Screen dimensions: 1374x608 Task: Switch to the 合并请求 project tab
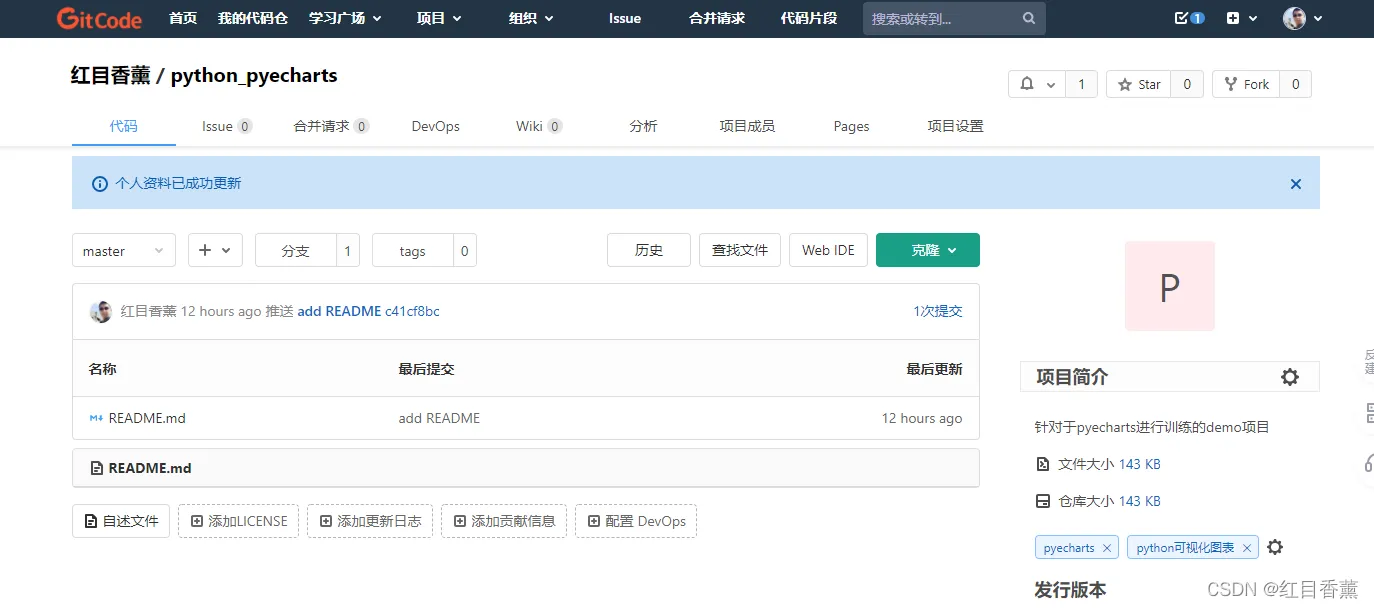pyautogui.click(x=331, y=126)
